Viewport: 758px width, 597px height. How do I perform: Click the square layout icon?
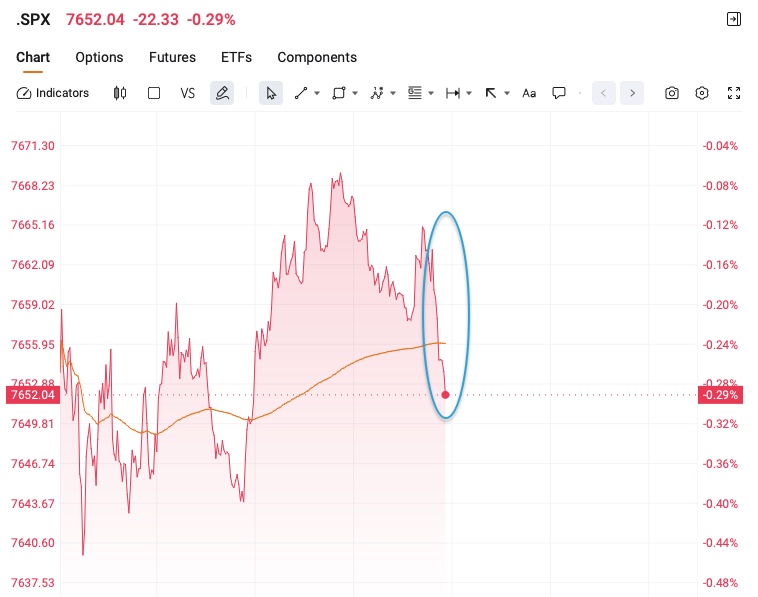point(154,93)
